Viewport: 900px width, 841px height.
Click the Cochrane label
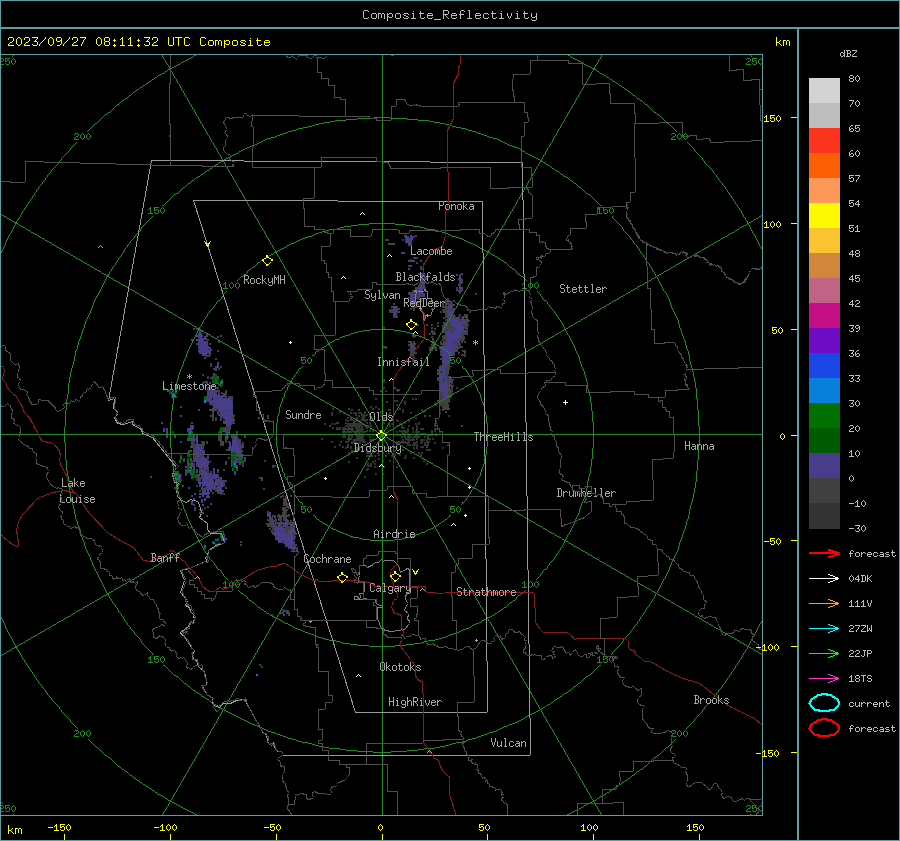[327, 559]
